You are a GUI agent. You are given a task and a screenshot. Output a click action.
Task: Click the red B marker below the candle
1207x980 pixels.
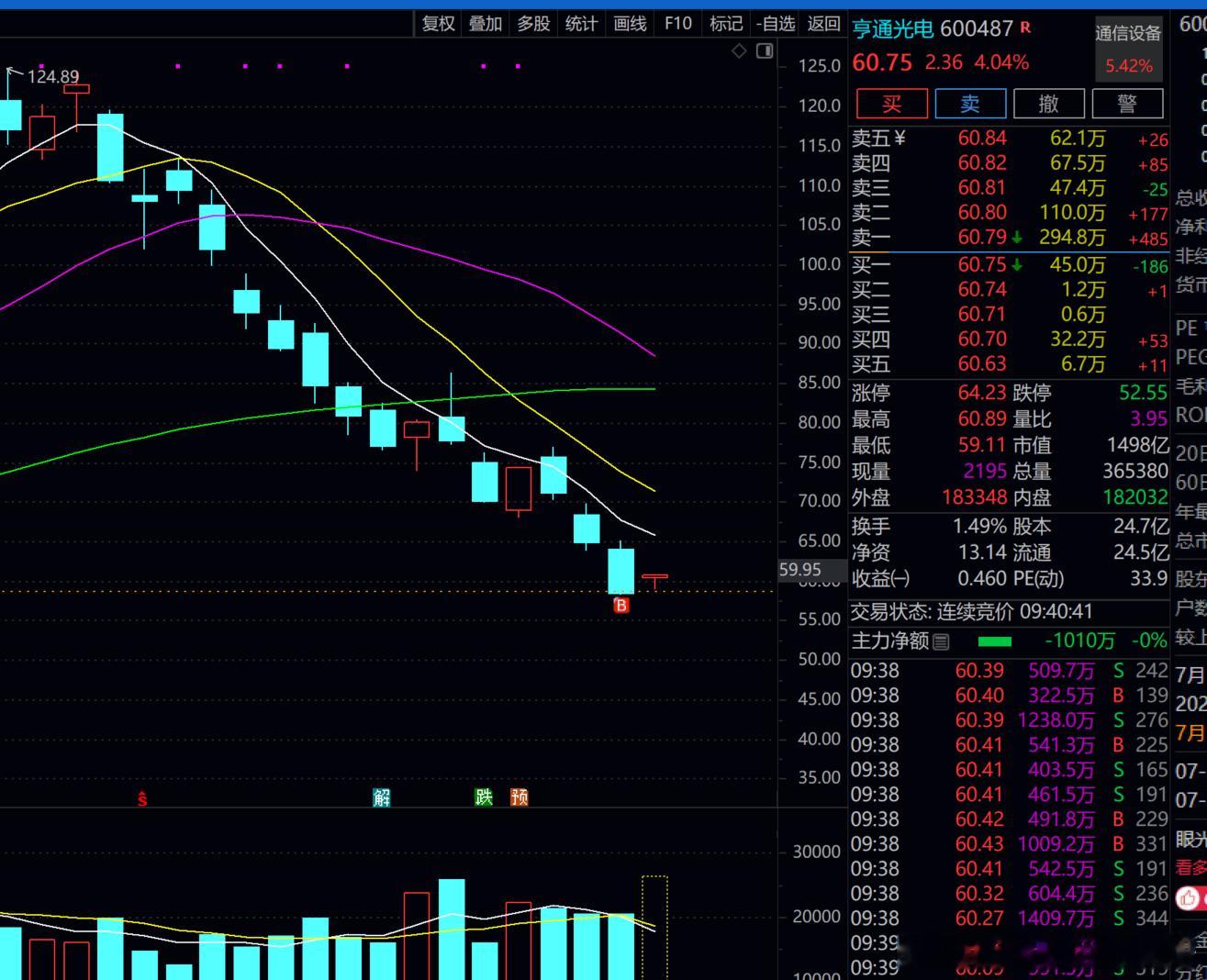(621, 606)
